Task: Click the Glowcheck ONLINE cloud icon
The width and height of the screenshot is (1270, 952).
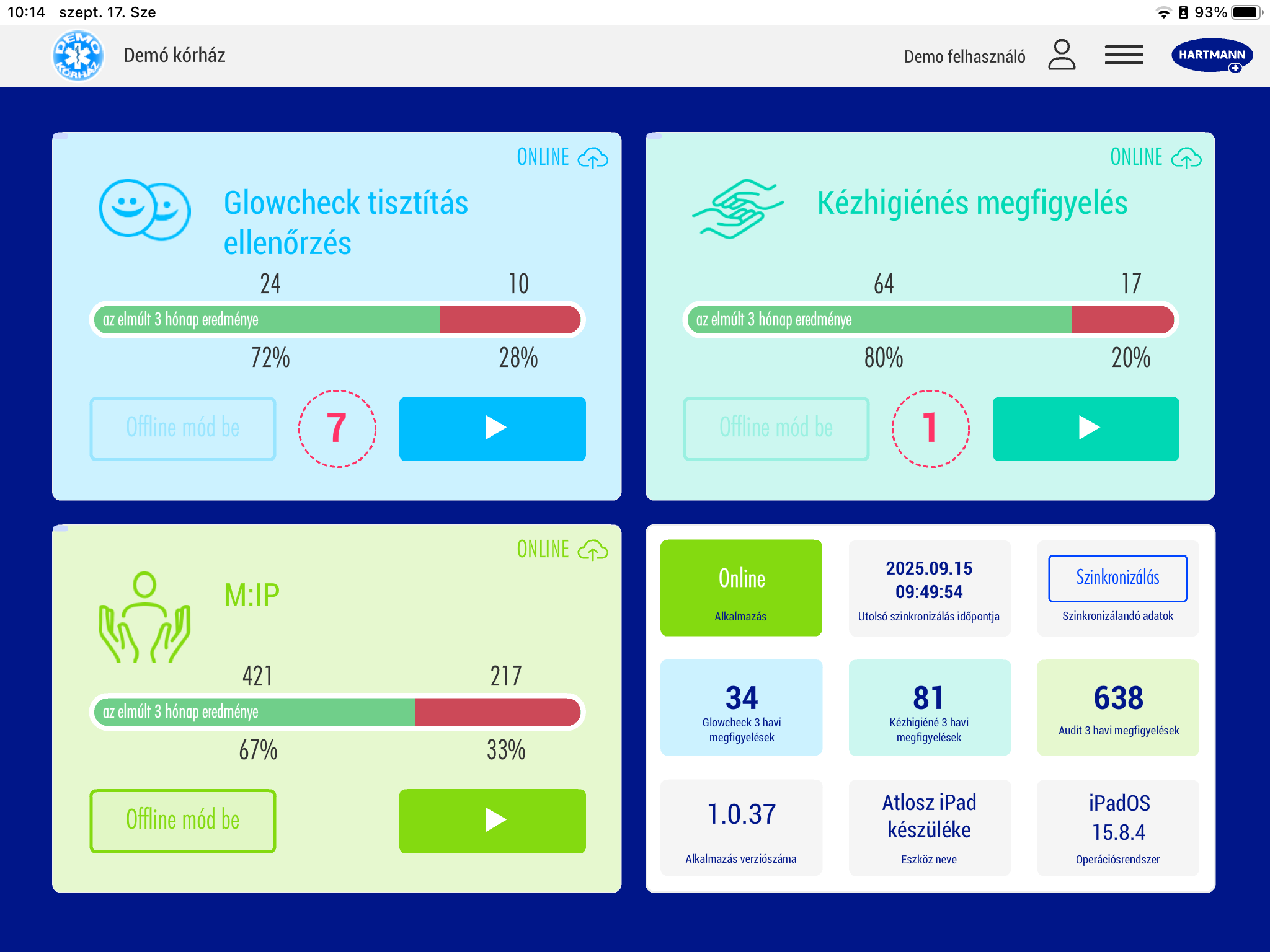Action: coord(593,158)
